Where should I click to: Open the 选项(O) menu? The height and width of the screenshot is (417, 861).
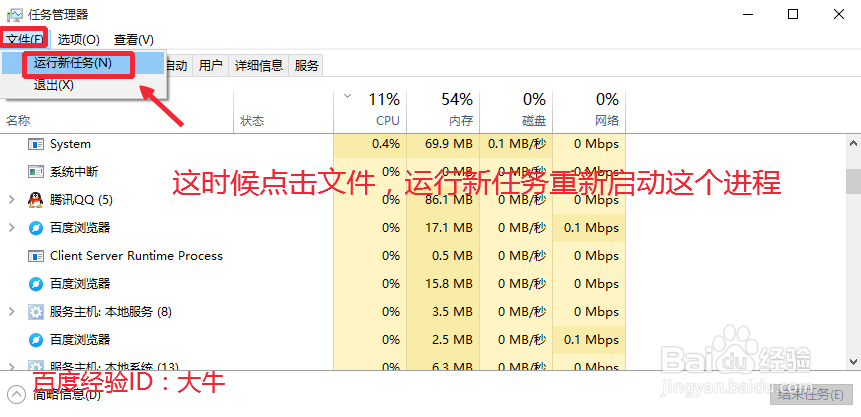[79, 40]
